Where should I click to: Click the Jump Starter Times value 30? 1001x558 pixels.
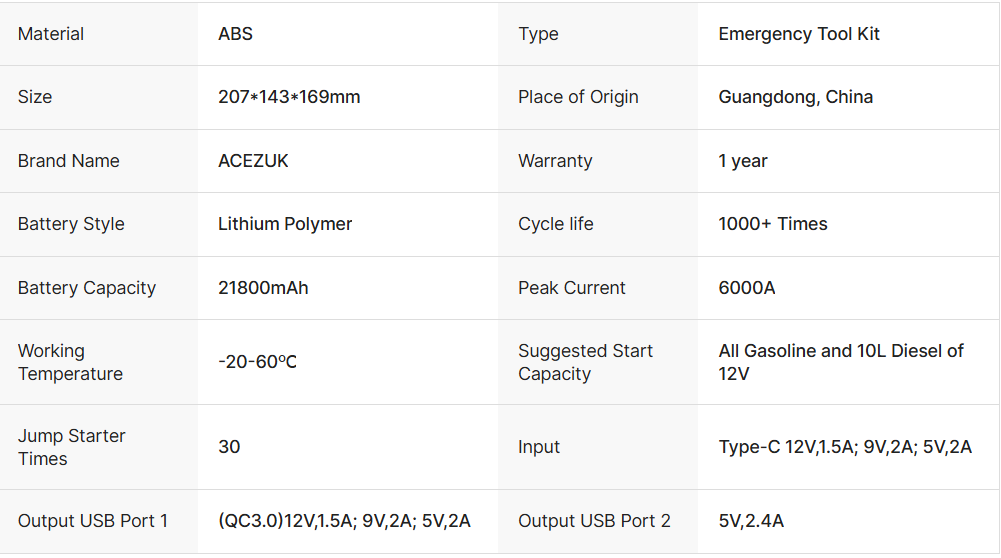(x=229, y=447)
